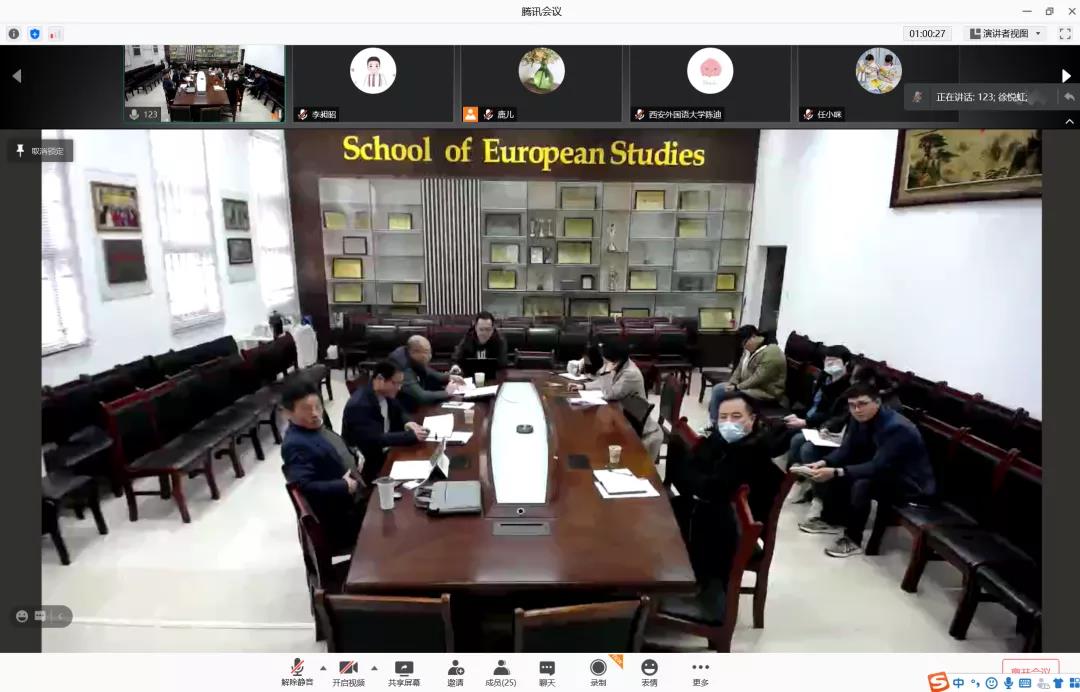Image resolution: width=1080 pixels, height=692 pixels.
Task: Unmute the microphone in the toolbar
Action: [296, 671]
